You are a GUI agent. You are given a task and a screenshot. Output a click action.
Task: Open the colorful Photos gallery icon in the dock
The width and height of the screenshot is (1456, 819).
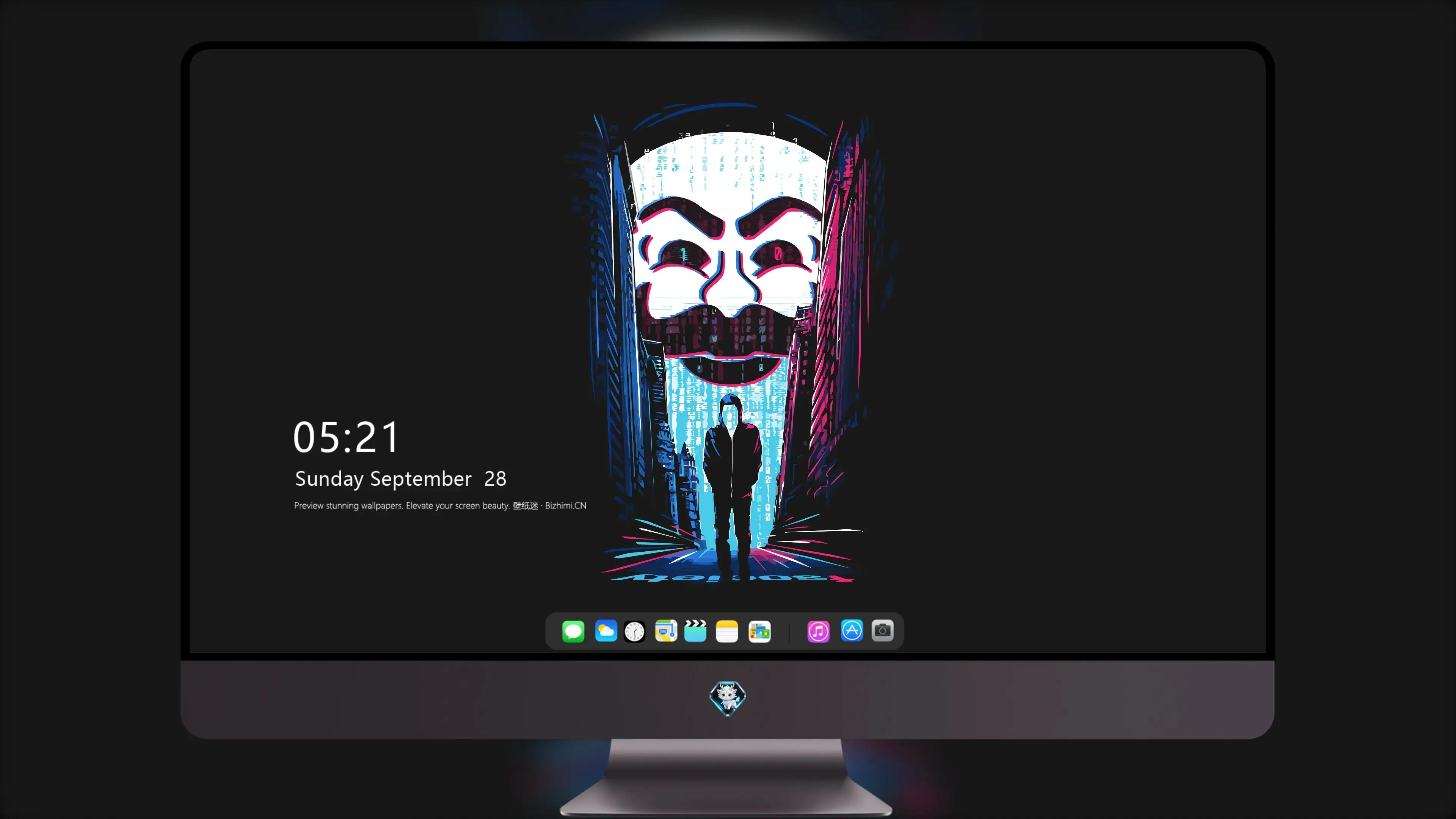(x=759, y=631)
